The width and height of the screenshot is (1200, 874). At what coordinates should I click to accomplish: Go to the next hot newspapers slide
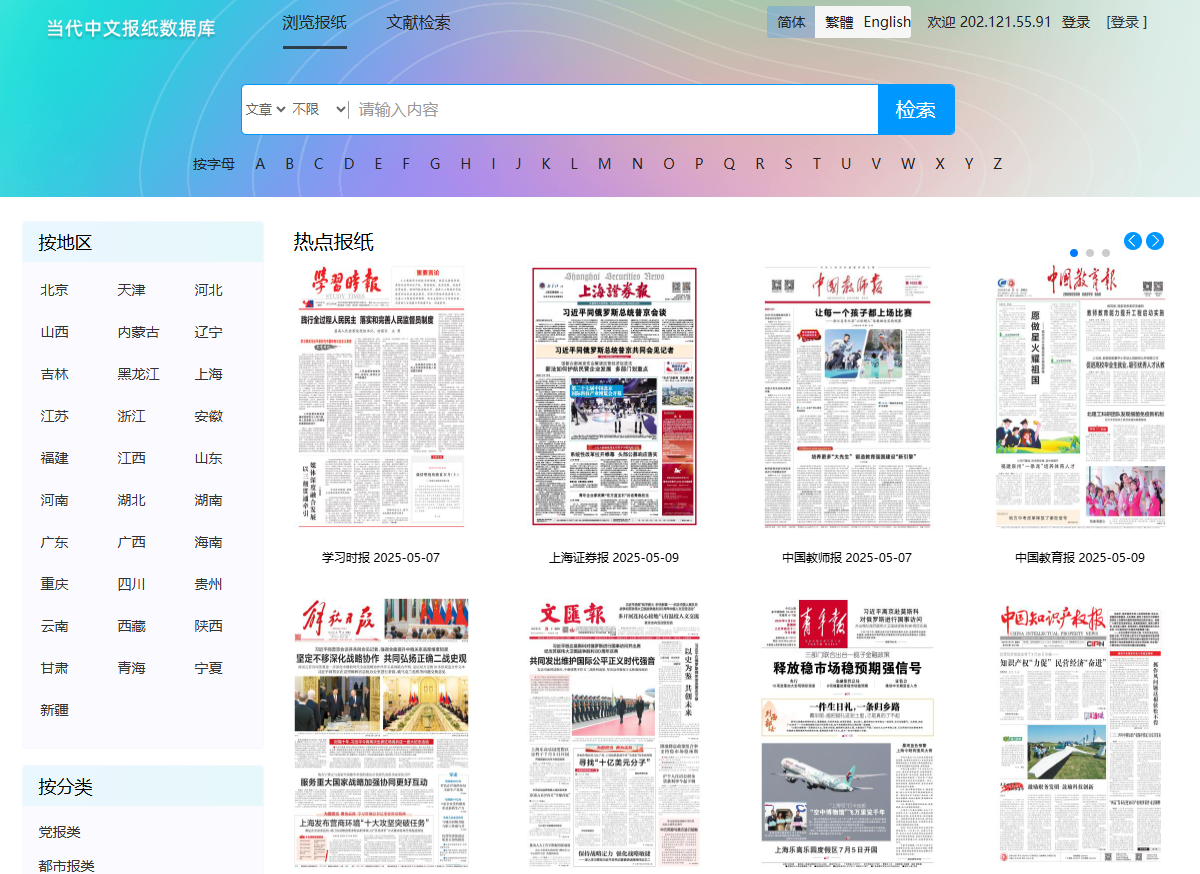click(x=1155, y=241)
